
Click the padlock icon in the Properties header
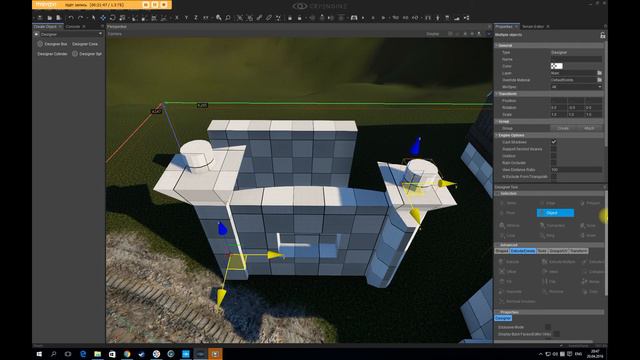tap(602, 36)
